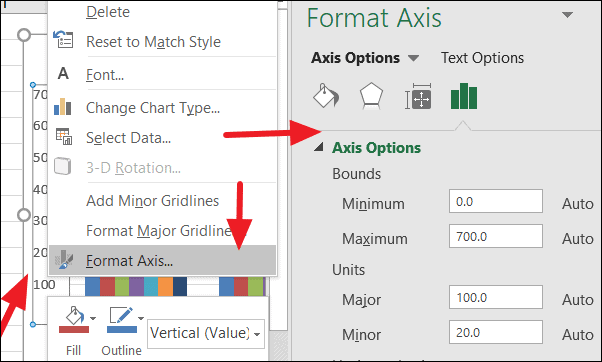The image size is (602, 362).
Task: Collapse the Axis Options section triangle
Action: tap(319, 147)
